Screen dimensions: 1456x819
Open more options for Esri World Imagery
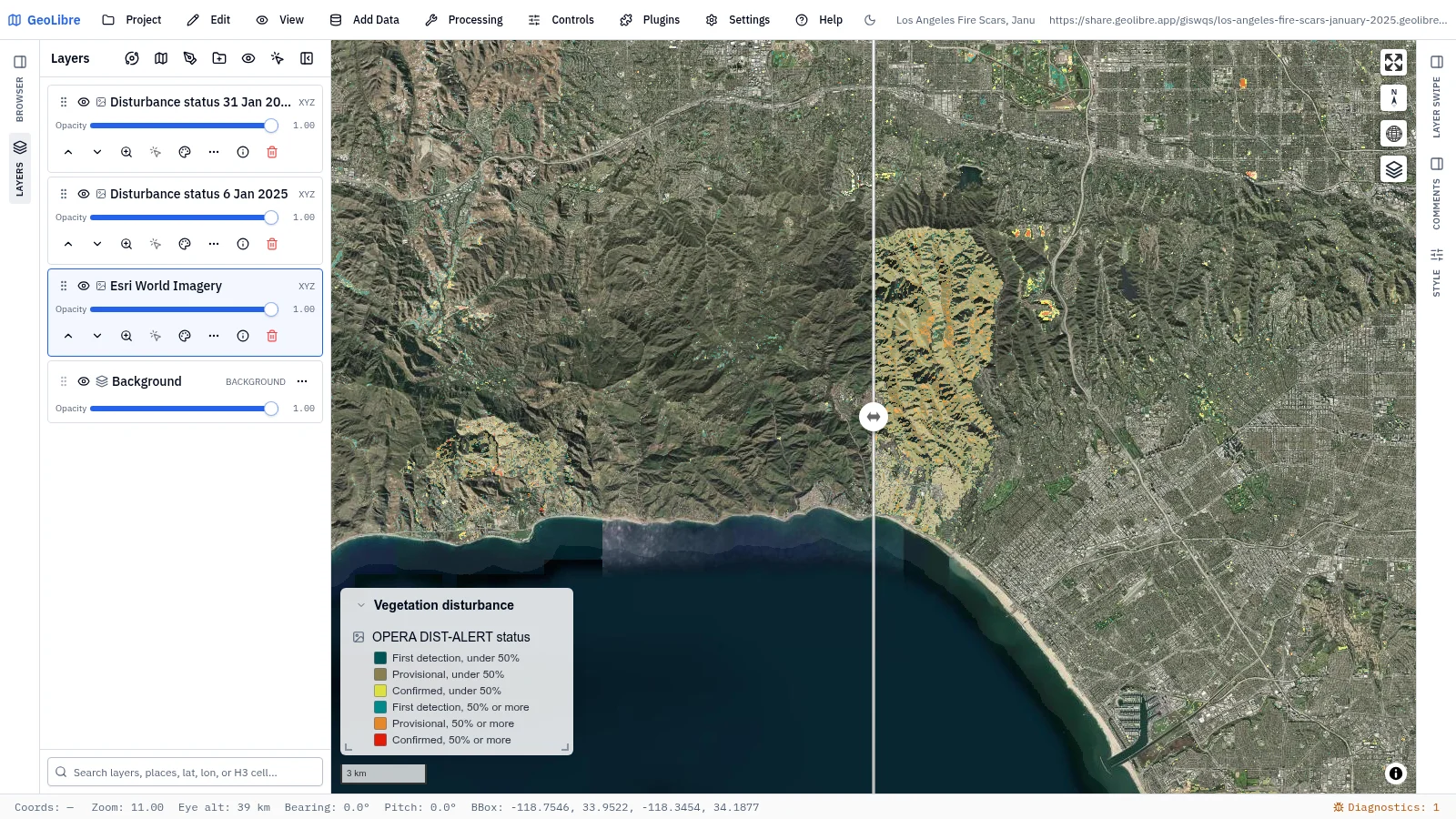pos(214,336)
